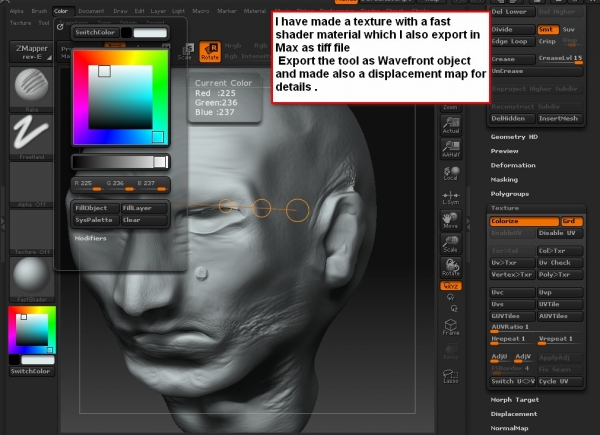Adjust the grayscale intensity slider

121,162
